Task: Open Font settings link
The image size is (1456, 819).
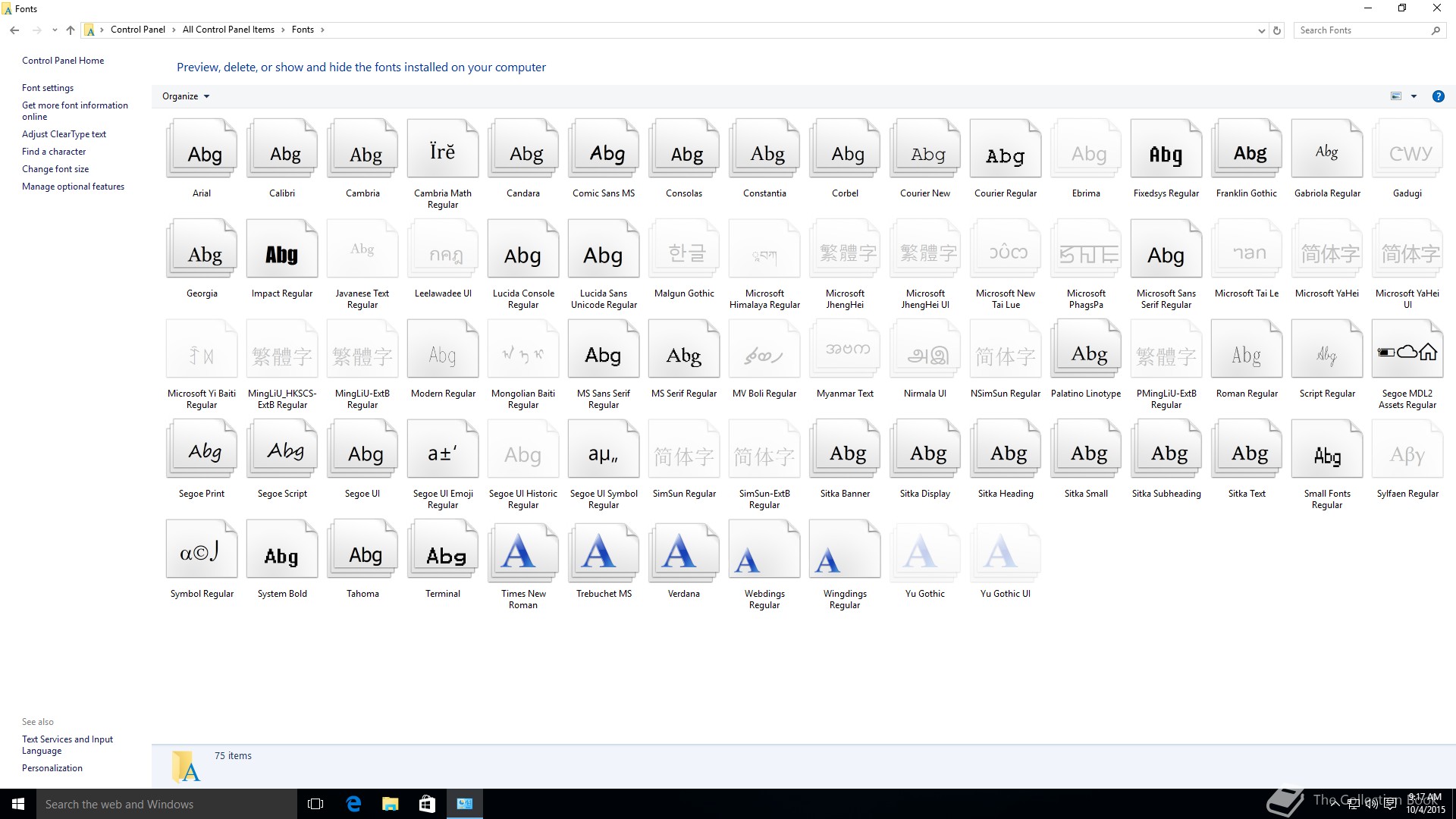Action: click(x=48, y=88)
